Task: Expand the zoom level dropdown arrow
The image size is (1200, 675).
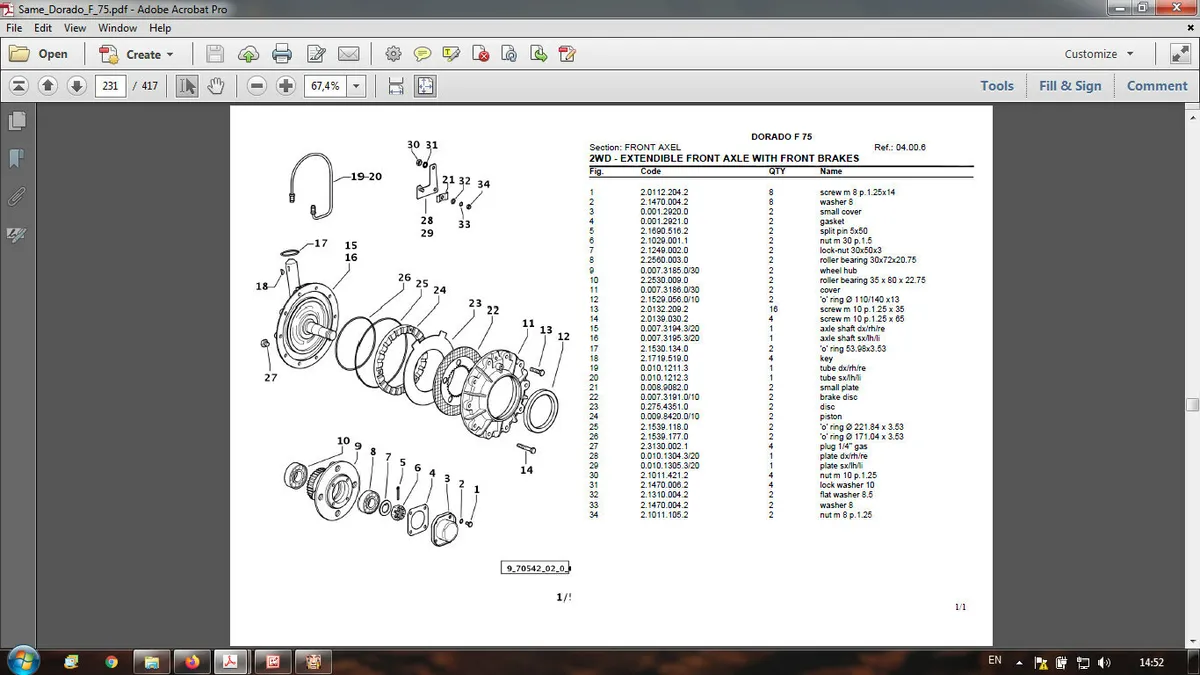Action: click(357, 86)
